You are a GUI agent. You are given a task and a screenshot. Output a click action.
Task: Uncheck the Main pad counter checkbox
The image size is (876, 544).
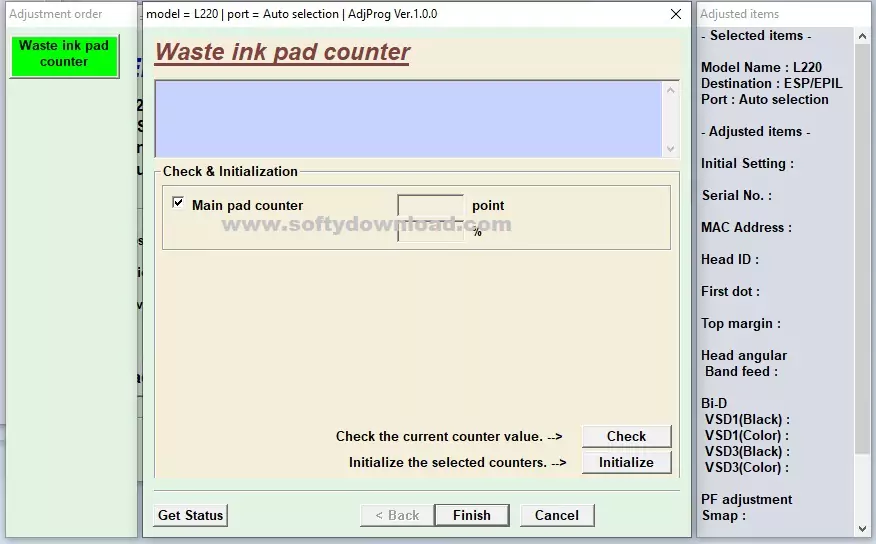(178, 203)
